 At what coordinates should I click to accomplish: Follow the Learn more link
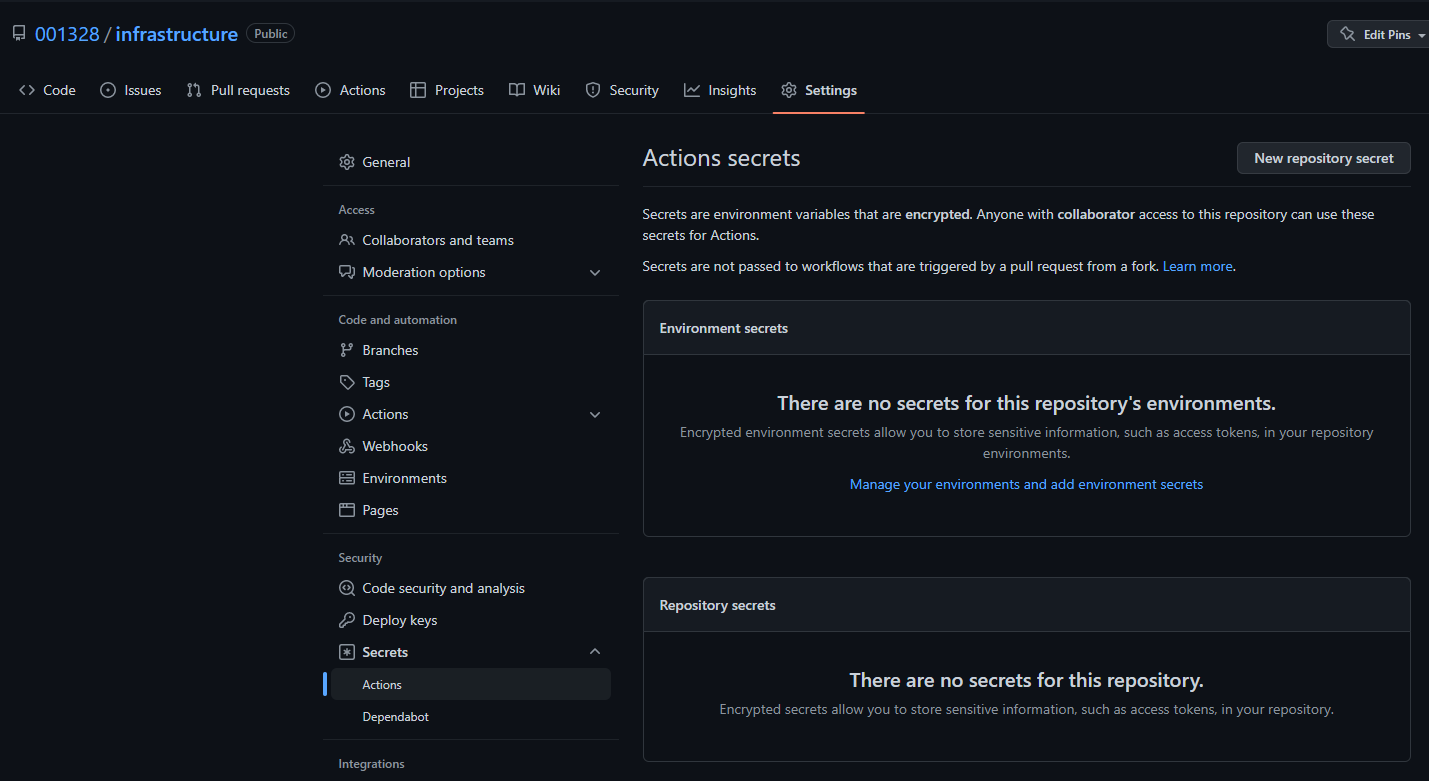click(x=1198, y=266)
